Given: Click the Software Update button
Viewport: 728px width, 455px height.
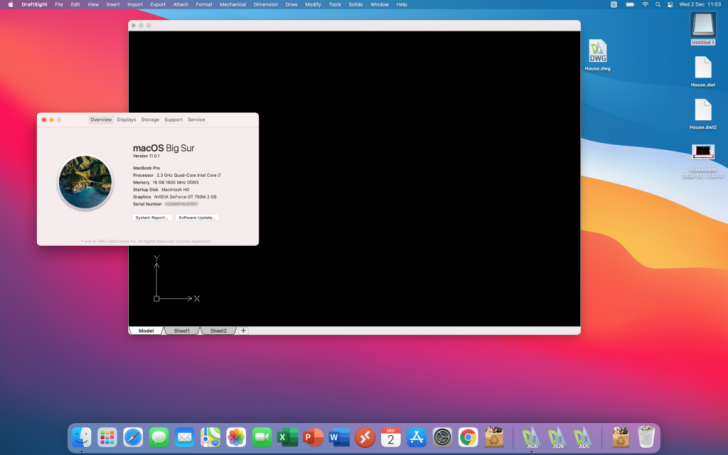Looking at the screenshot, I should click(x=198, y=217).
